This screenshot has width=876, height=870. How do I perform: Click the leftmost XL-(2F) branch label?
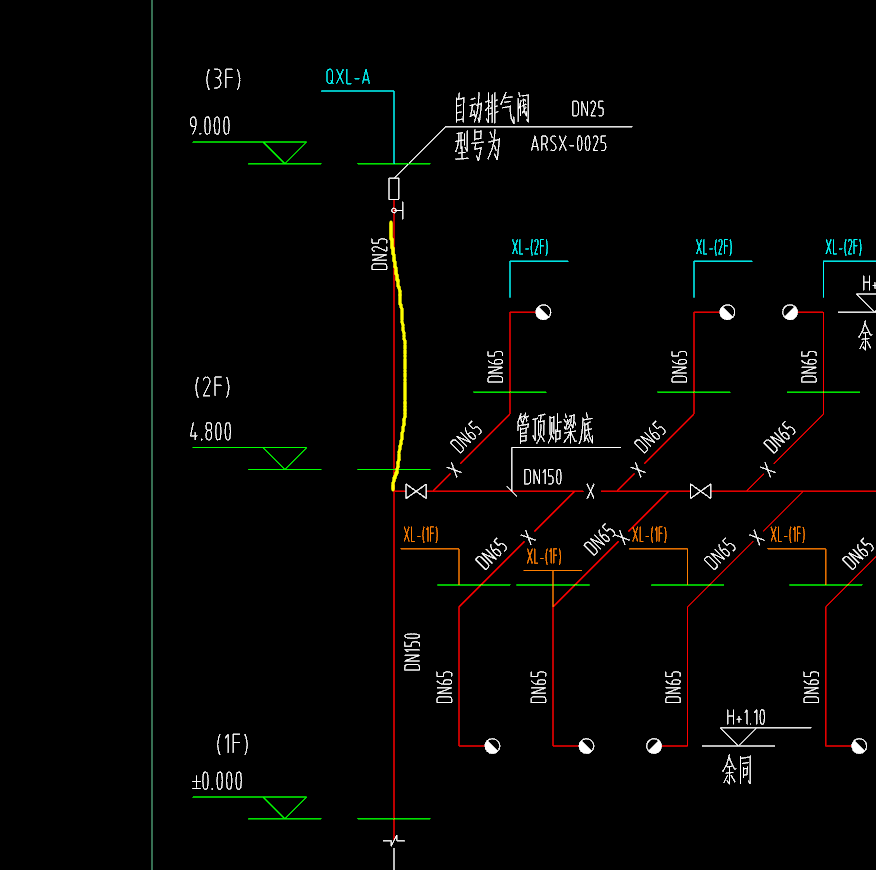[530, 247]
